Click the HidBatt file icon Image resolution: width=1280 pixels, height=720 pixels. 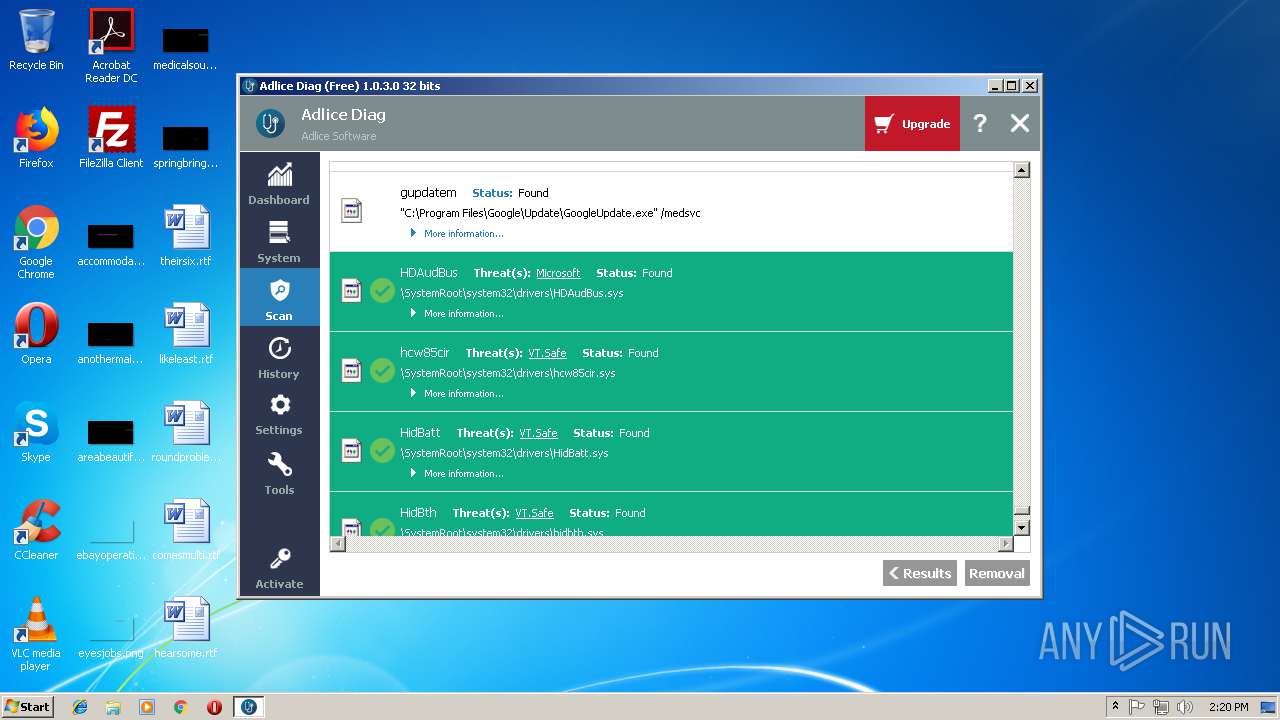(x=351, y=450)
